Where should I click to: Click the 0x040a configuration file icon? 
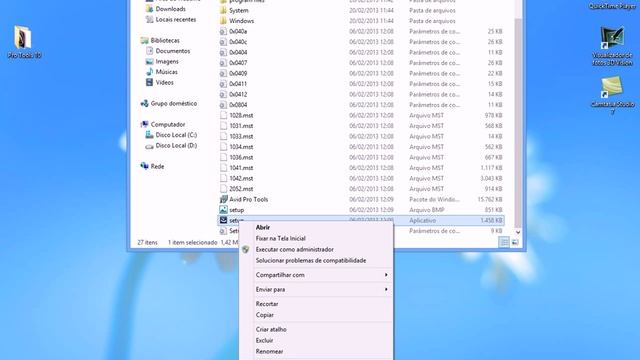point(223,31)
